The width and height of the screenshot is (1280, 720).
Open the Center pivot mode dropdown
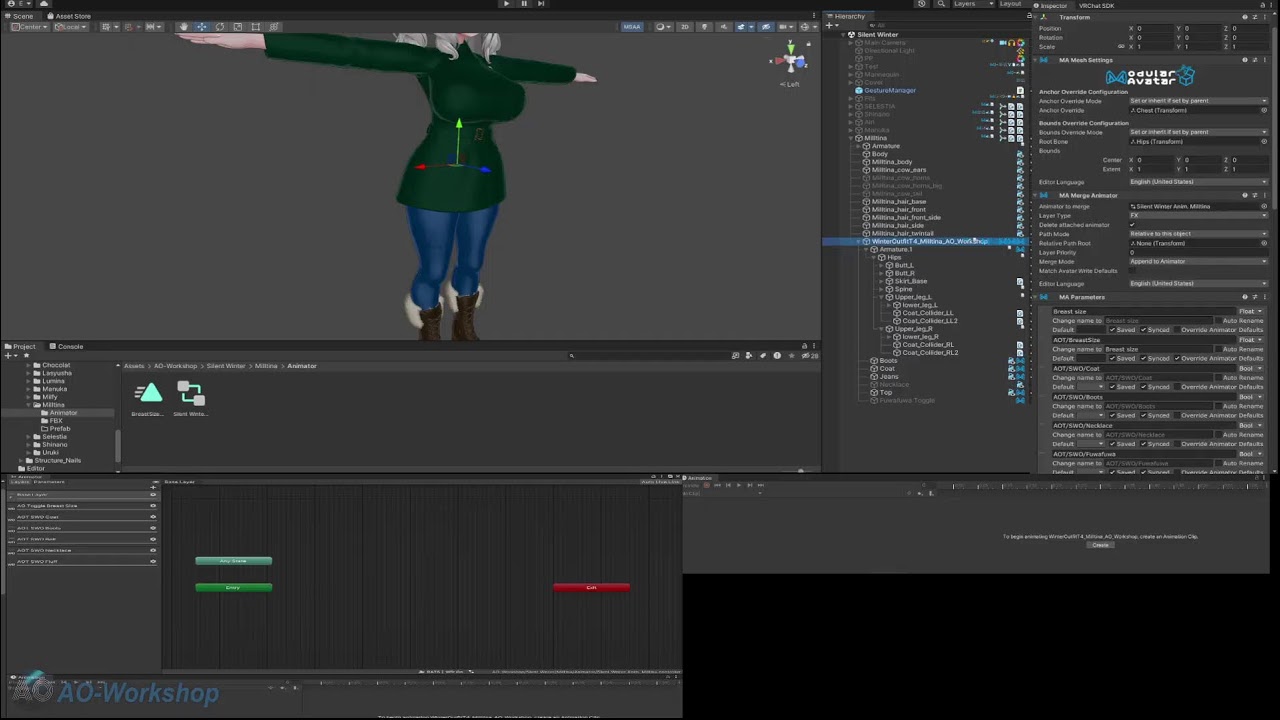tap(28, 27)
